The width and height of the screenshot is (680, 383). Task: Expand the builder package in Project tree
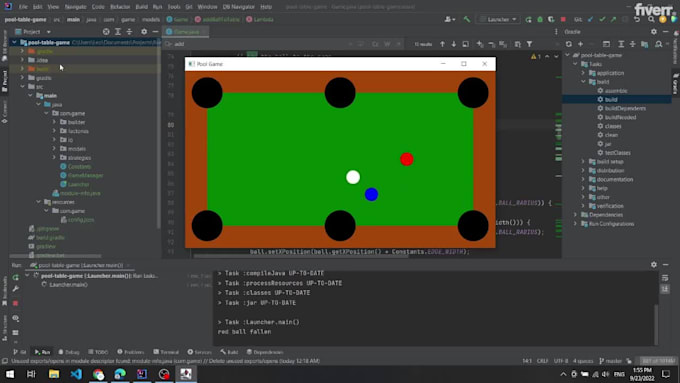pyautogui.click(x=55, y=122)
